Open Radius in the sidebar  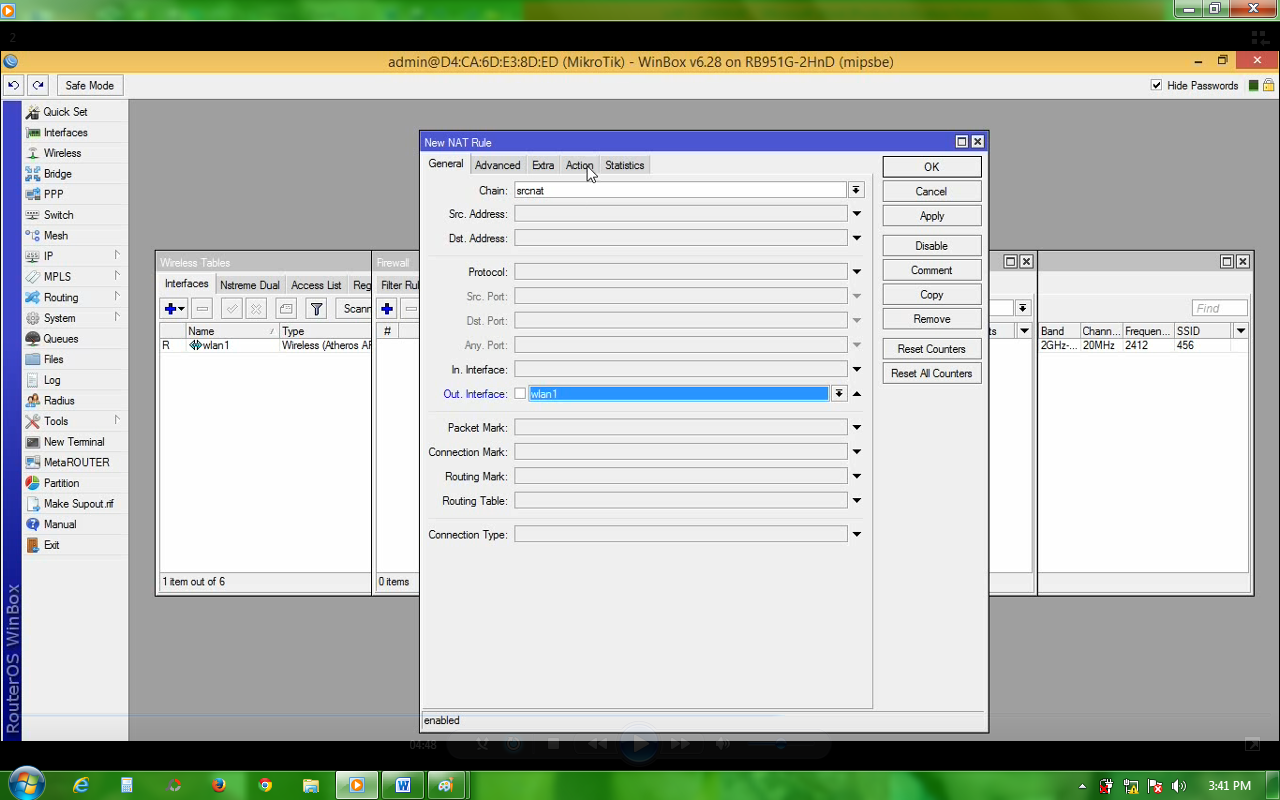click(x=59, y=401)
